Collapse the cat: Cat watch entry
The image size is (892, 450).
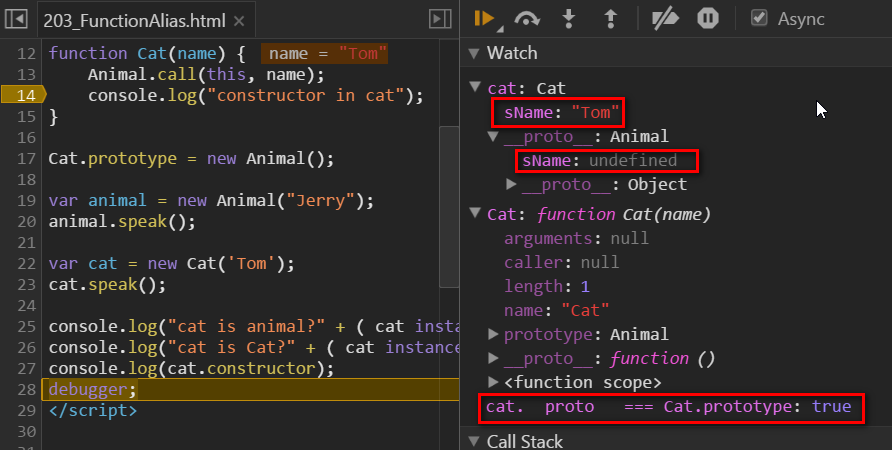pos(475,87)
